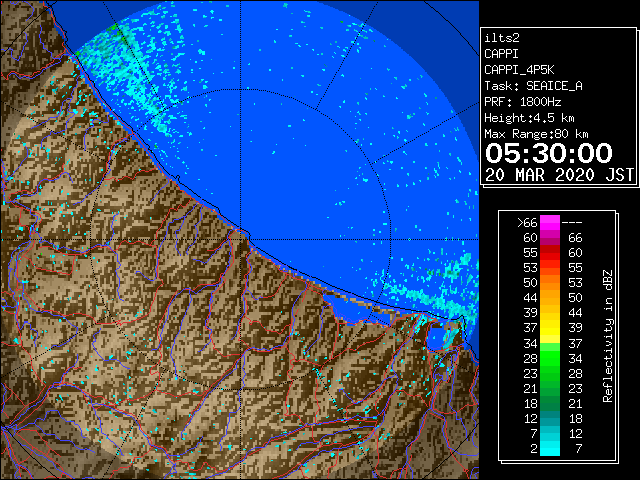Click the 'Task: SEAICE_A' line

coord(533,86)
